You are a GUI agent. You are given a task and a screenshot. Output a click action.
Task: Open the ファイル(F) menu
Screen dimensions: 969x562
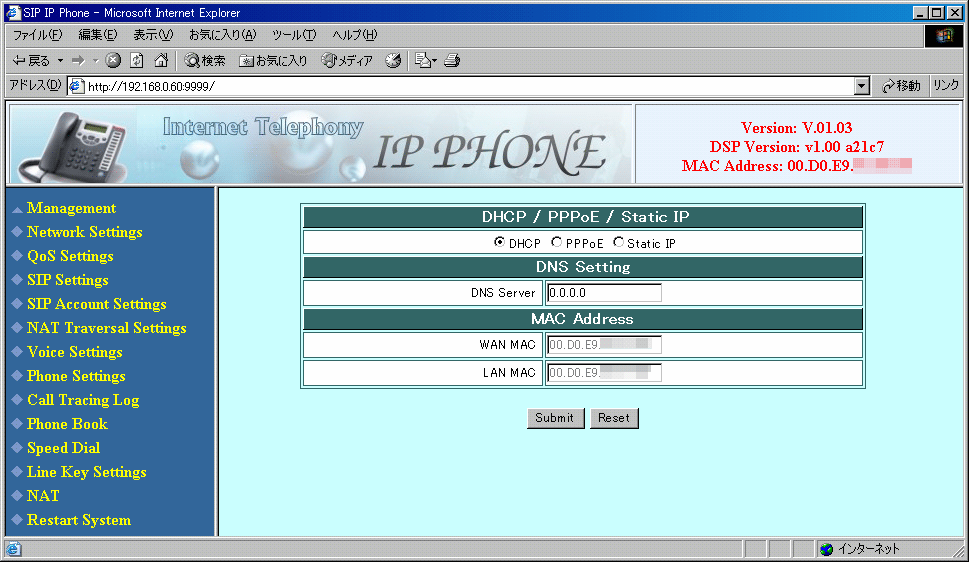(37, 35)
